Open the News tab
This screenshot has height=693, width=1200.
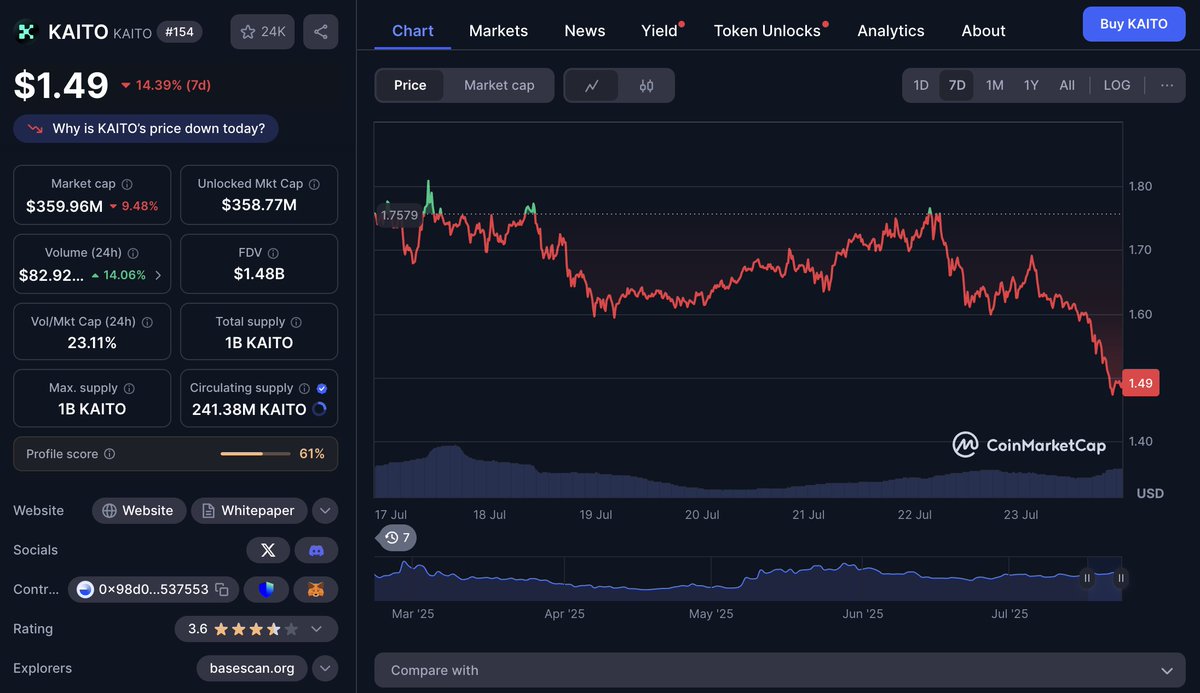pyautogui.click(x=585, y=31)
